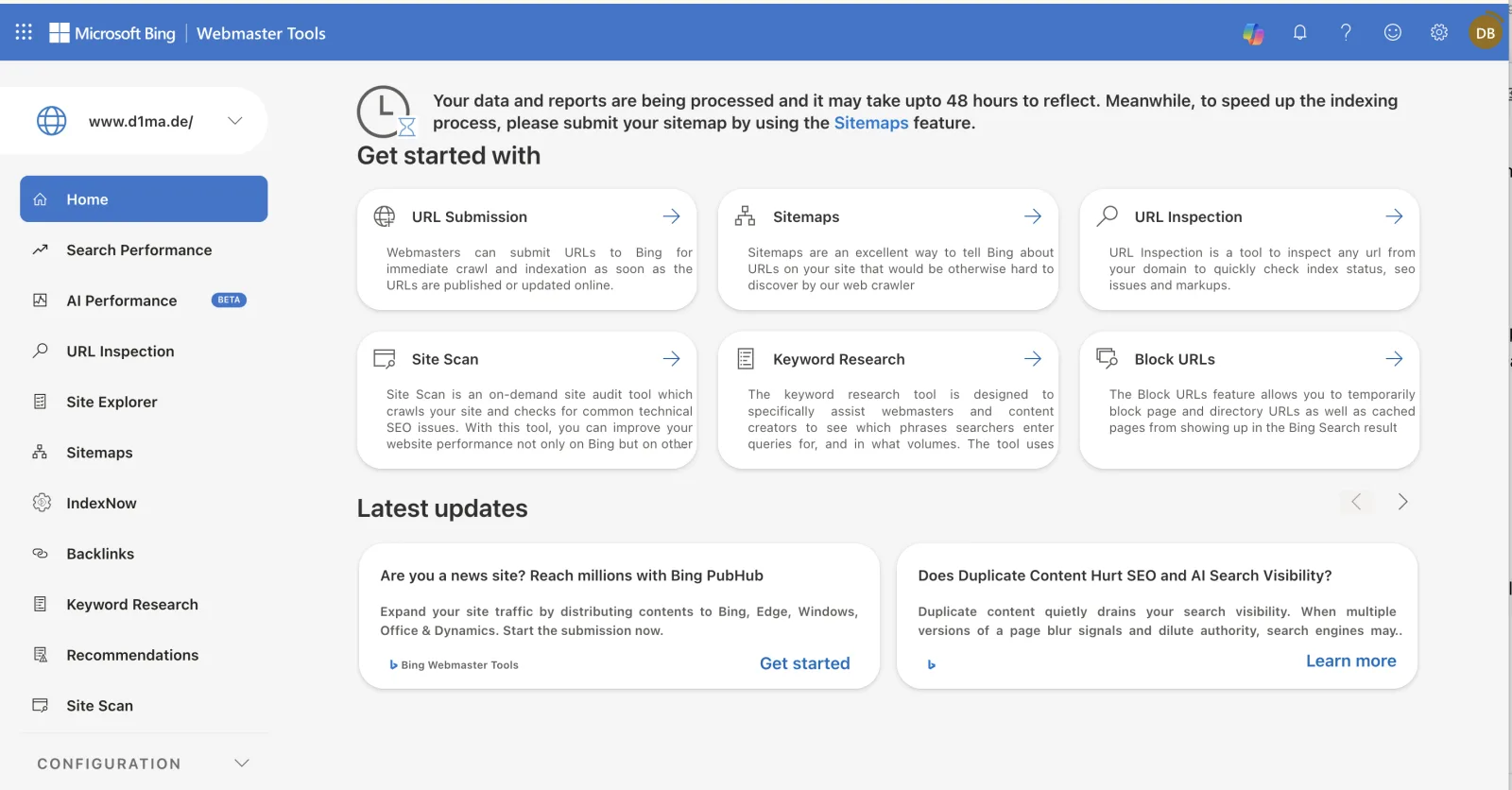
Task: Open the 'Does Duplicate Content Hurt SEO' card
Action: point(1157,616)
